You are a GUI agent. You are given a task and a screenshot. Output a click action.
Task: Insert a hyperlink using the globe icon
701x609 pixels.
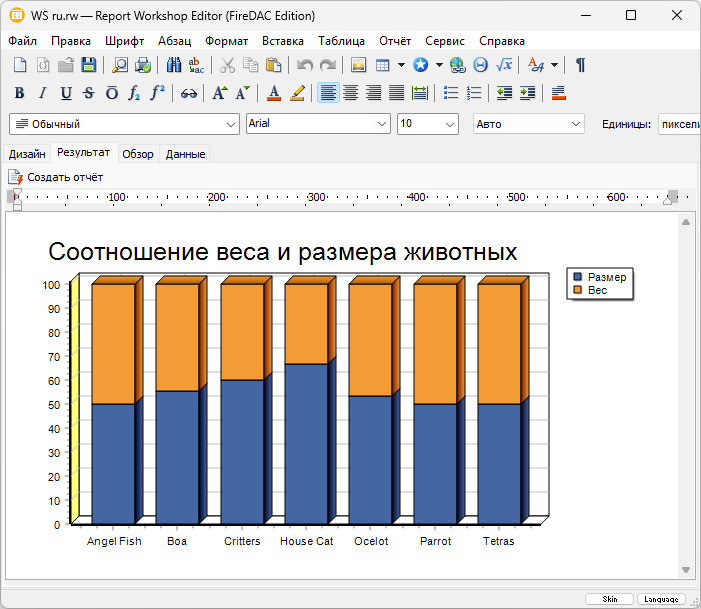tap(457, 65)
